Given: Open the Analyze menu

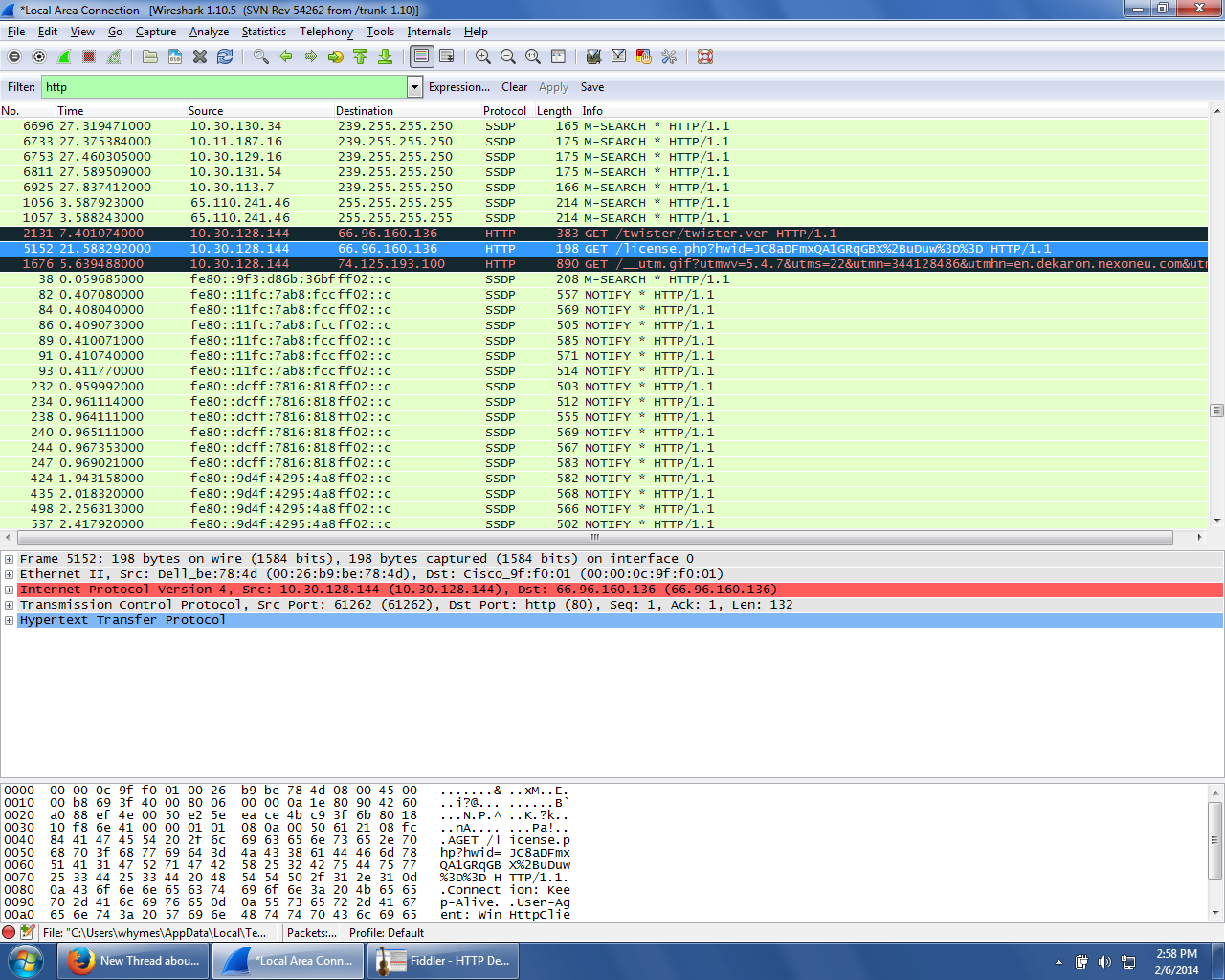Looking at the screenshot, I should tap(209, 32).
